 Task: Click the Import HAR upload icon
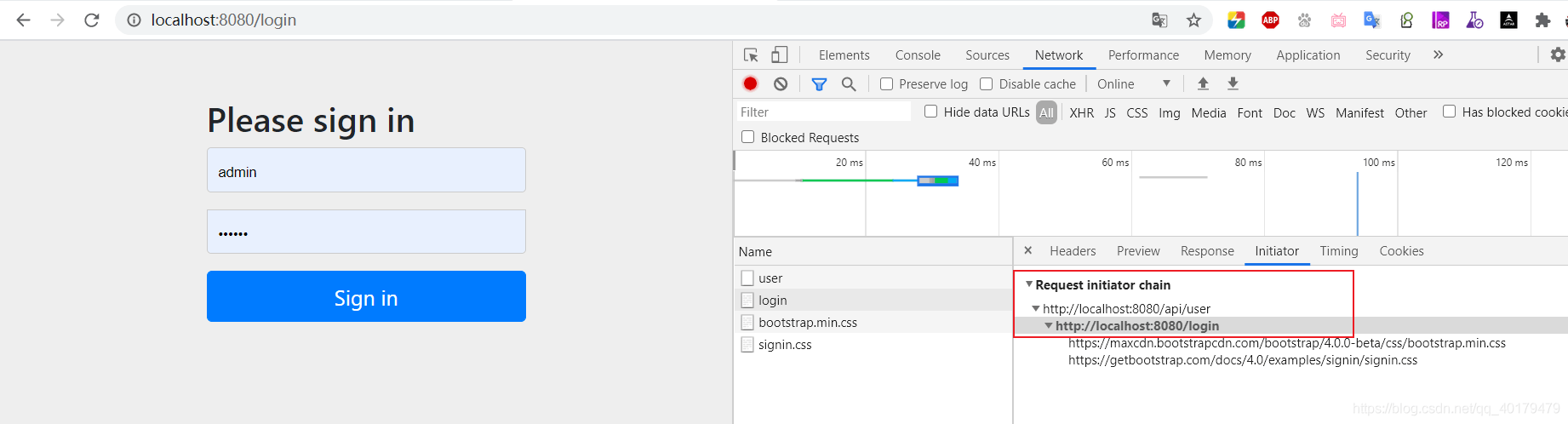point(1203,83)
